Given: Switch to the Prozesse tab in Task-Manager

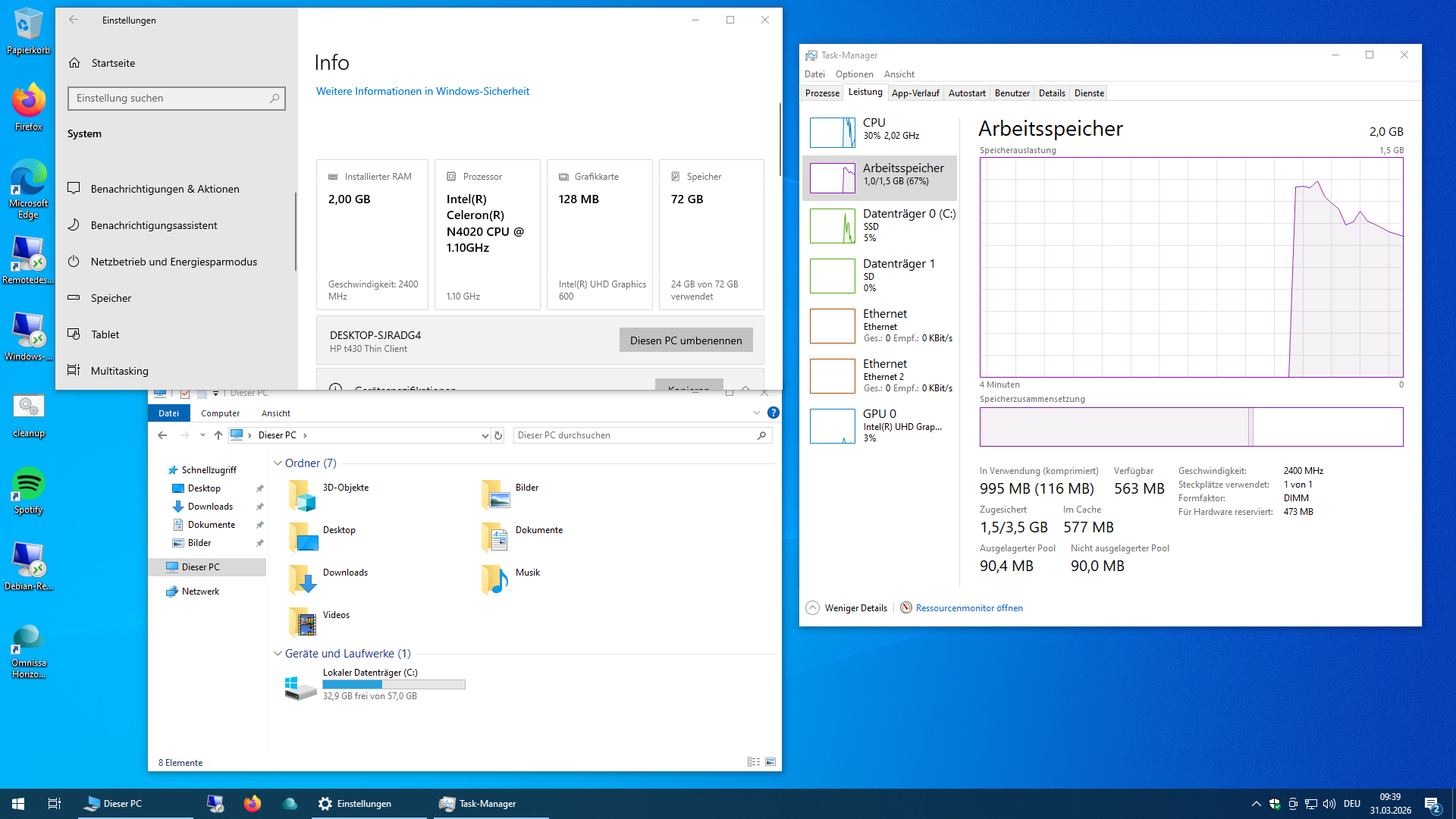Looking at the screenshot, I should (x=821, y=93).
